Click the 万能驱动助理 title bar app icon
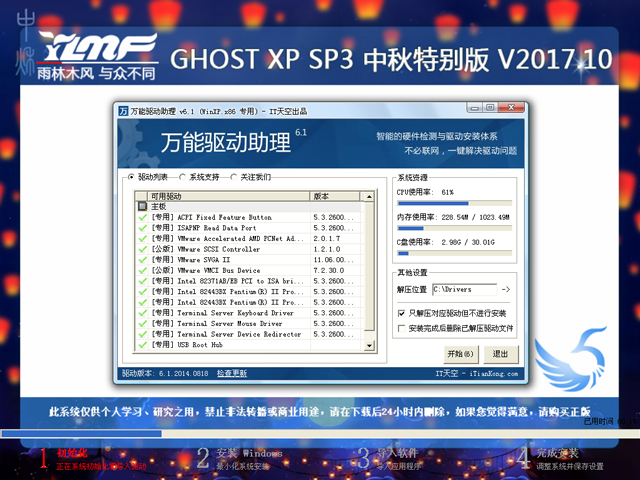This screenshot has width=640, height=480. point(122,110)
